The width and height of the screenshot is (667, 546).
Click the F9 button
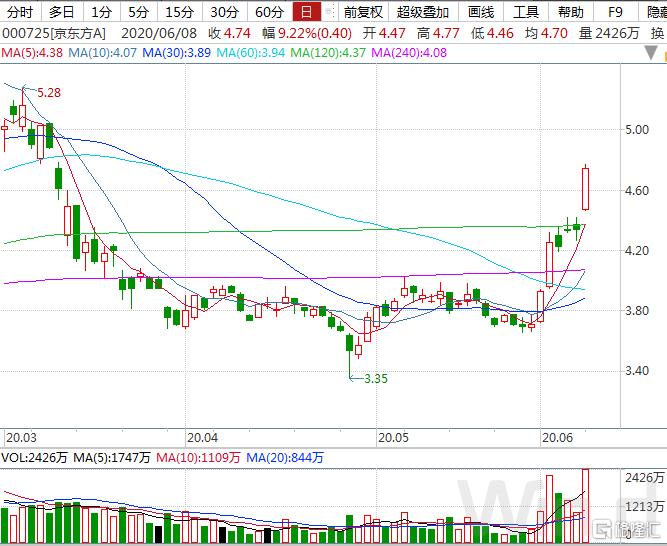coord(615,11)
